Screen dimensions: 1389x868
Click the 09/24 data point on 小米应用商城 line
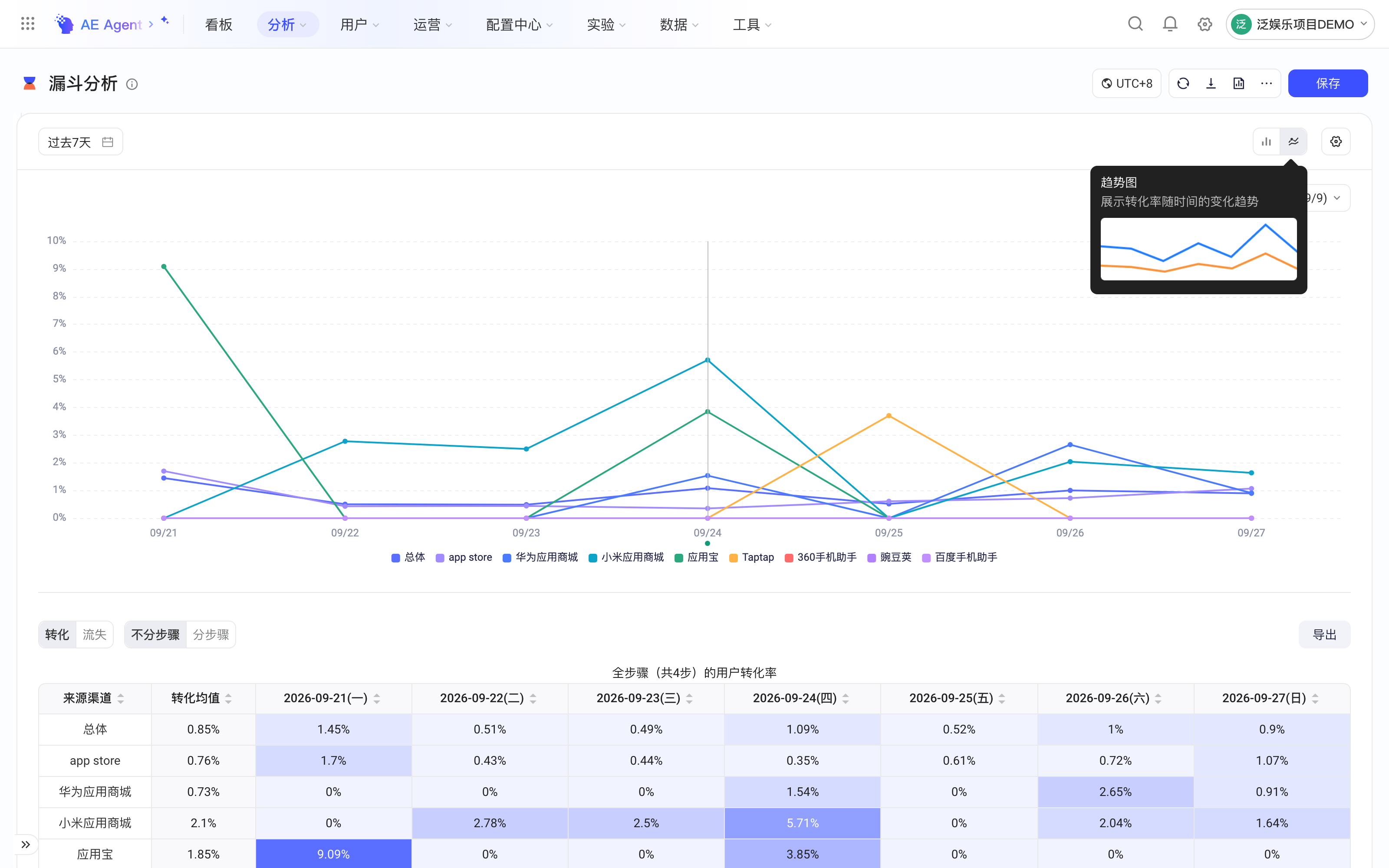[707, 360]
